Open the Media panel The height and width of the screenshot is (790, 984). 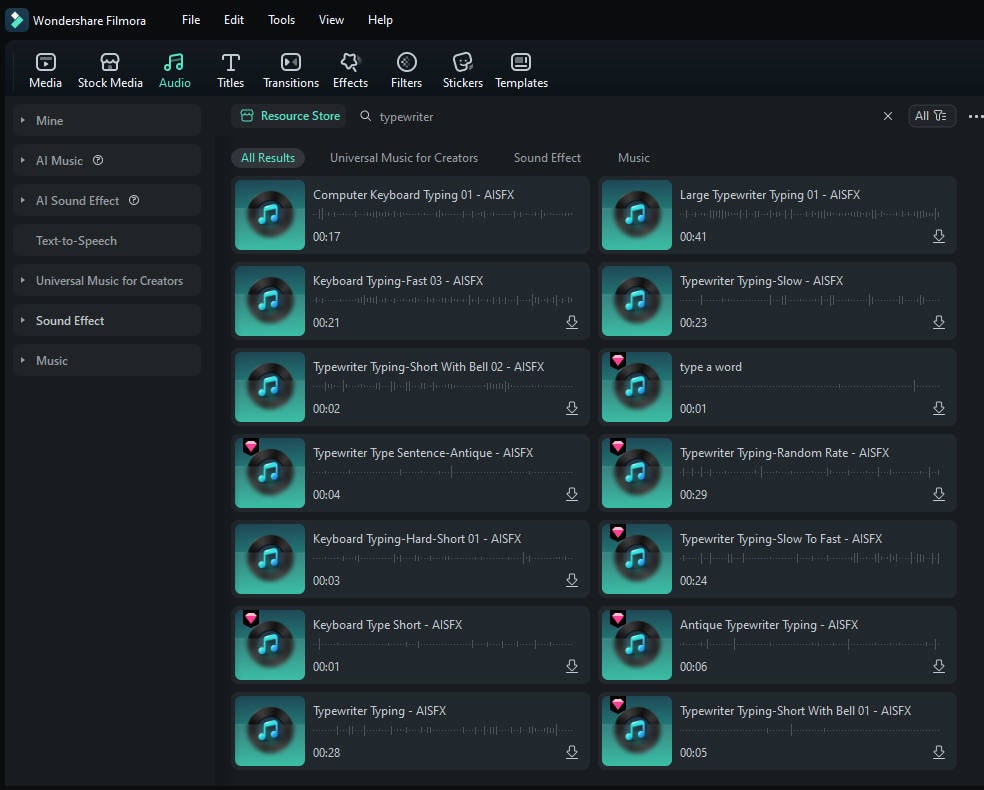coord(45,70)
